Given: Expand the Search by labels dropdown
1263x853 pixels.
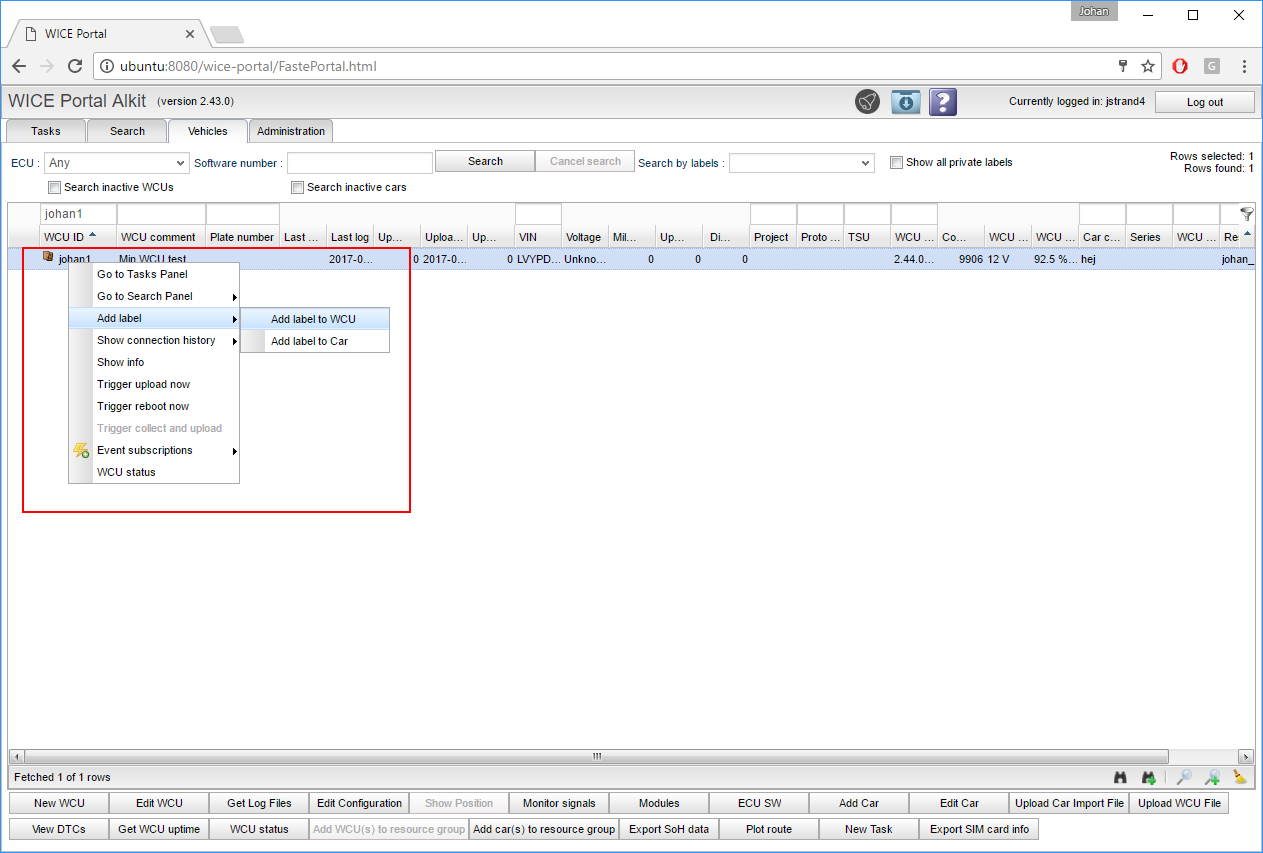Looking at the screenshot, I should click(x=801, y=163).
